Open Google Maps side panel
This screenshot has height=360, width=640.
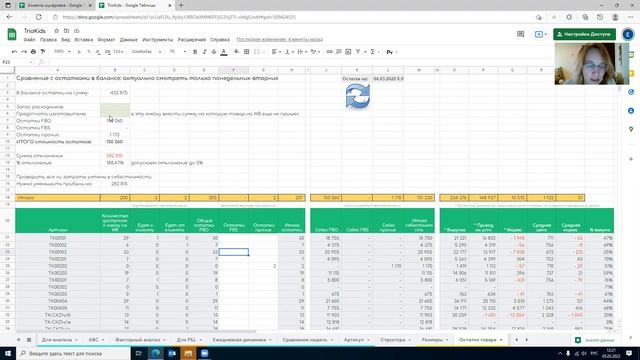point(631,129)
